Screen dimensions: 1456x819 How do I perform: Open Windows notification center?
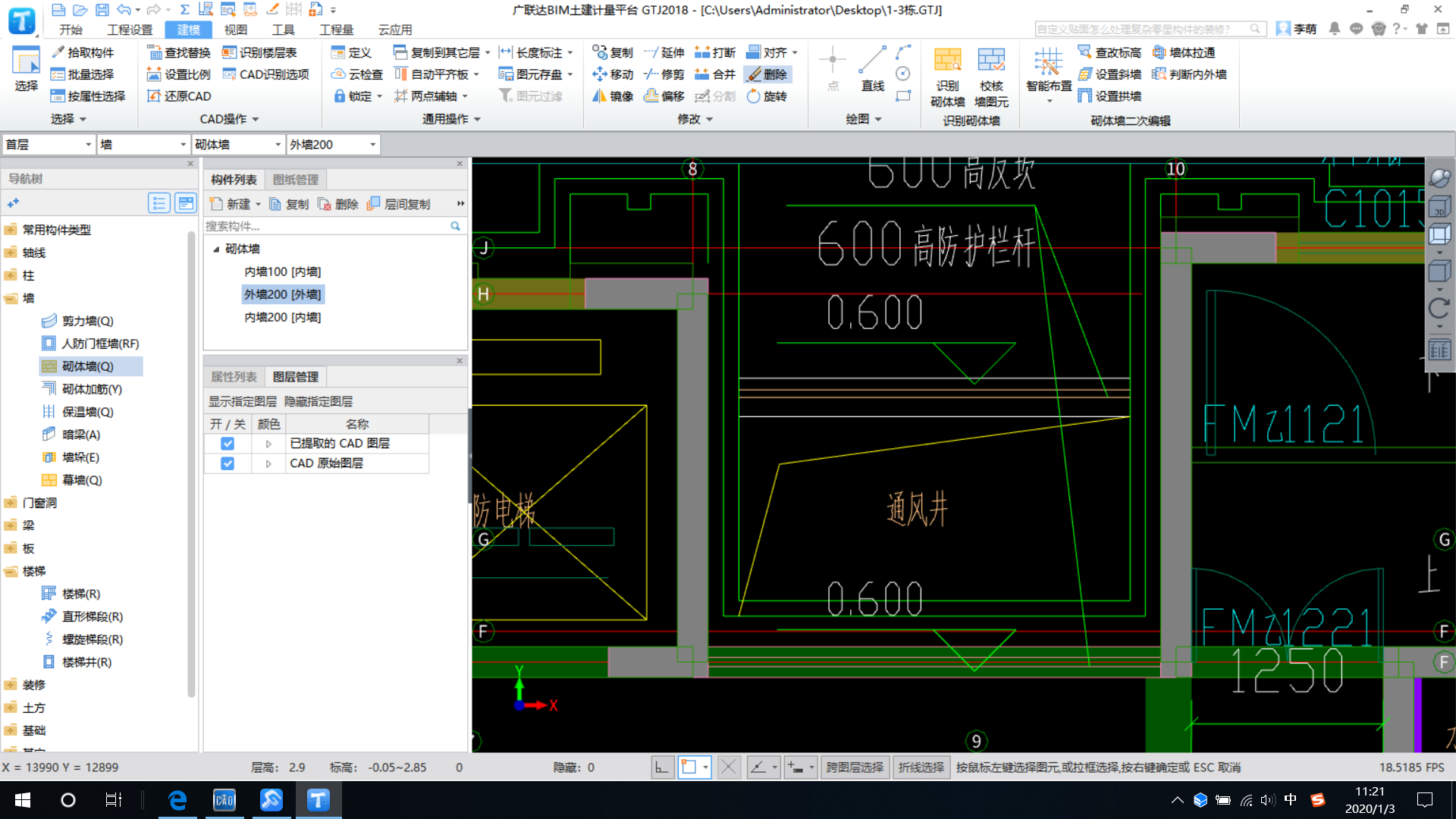click(1425, 800)
